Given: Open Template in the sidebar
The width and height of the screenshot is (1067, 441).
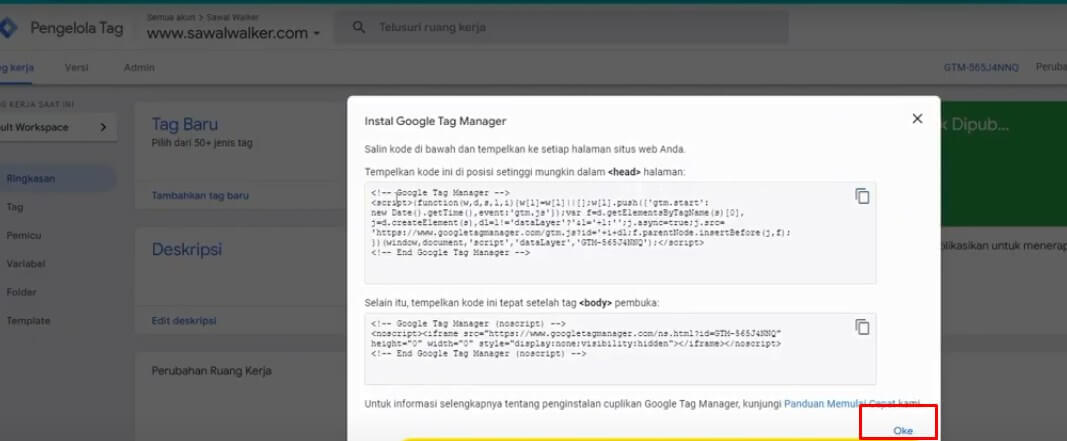Looking at the screenshot, I should pos(28,321).
